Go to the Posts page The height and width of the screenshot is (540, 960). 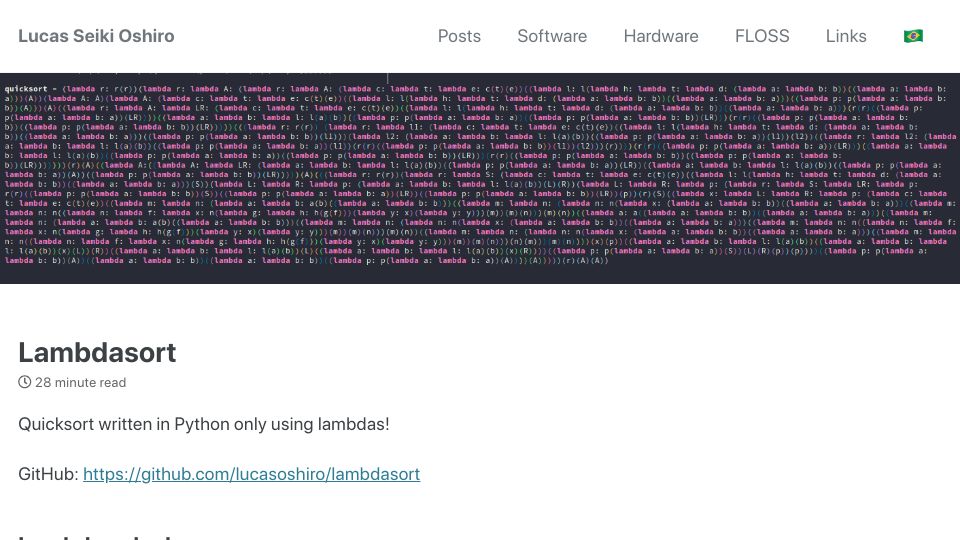459,36
